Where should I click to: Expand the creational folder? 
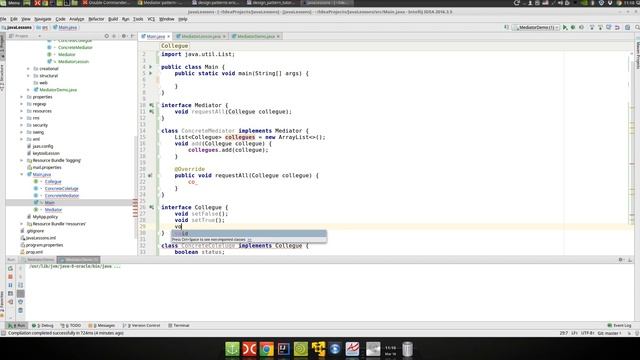pos(28,69)
